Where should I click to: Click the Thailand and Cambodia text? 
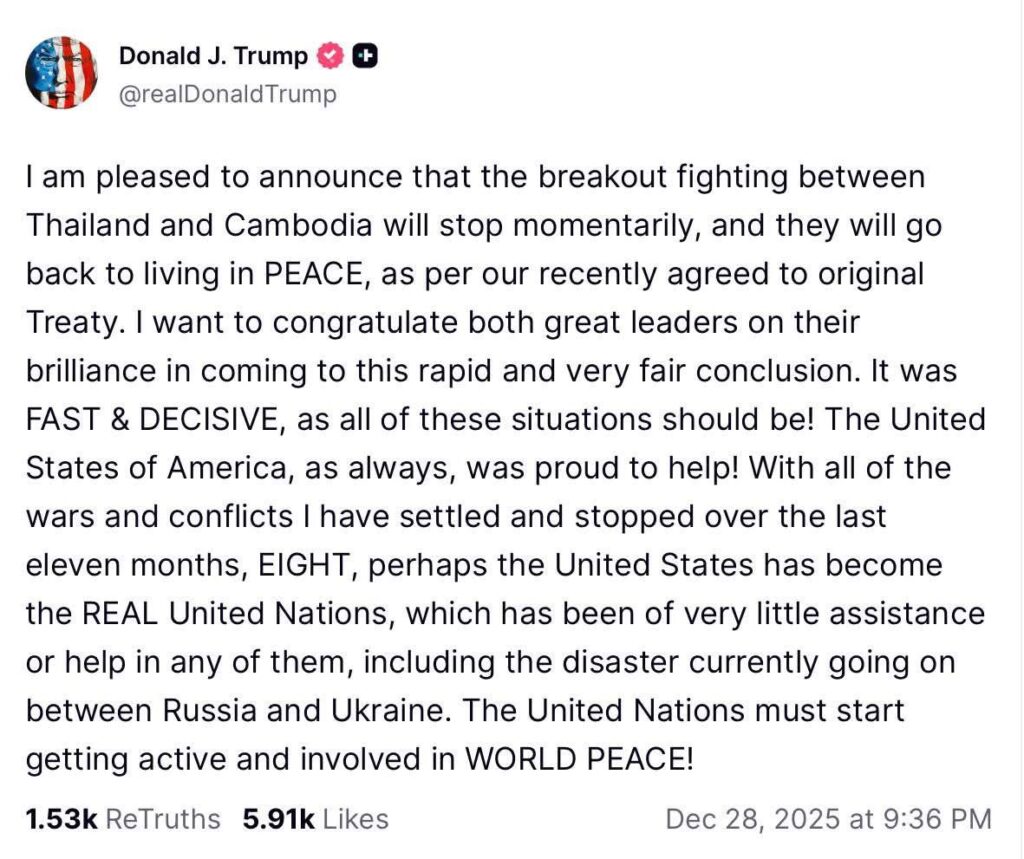tap(208, 225)
